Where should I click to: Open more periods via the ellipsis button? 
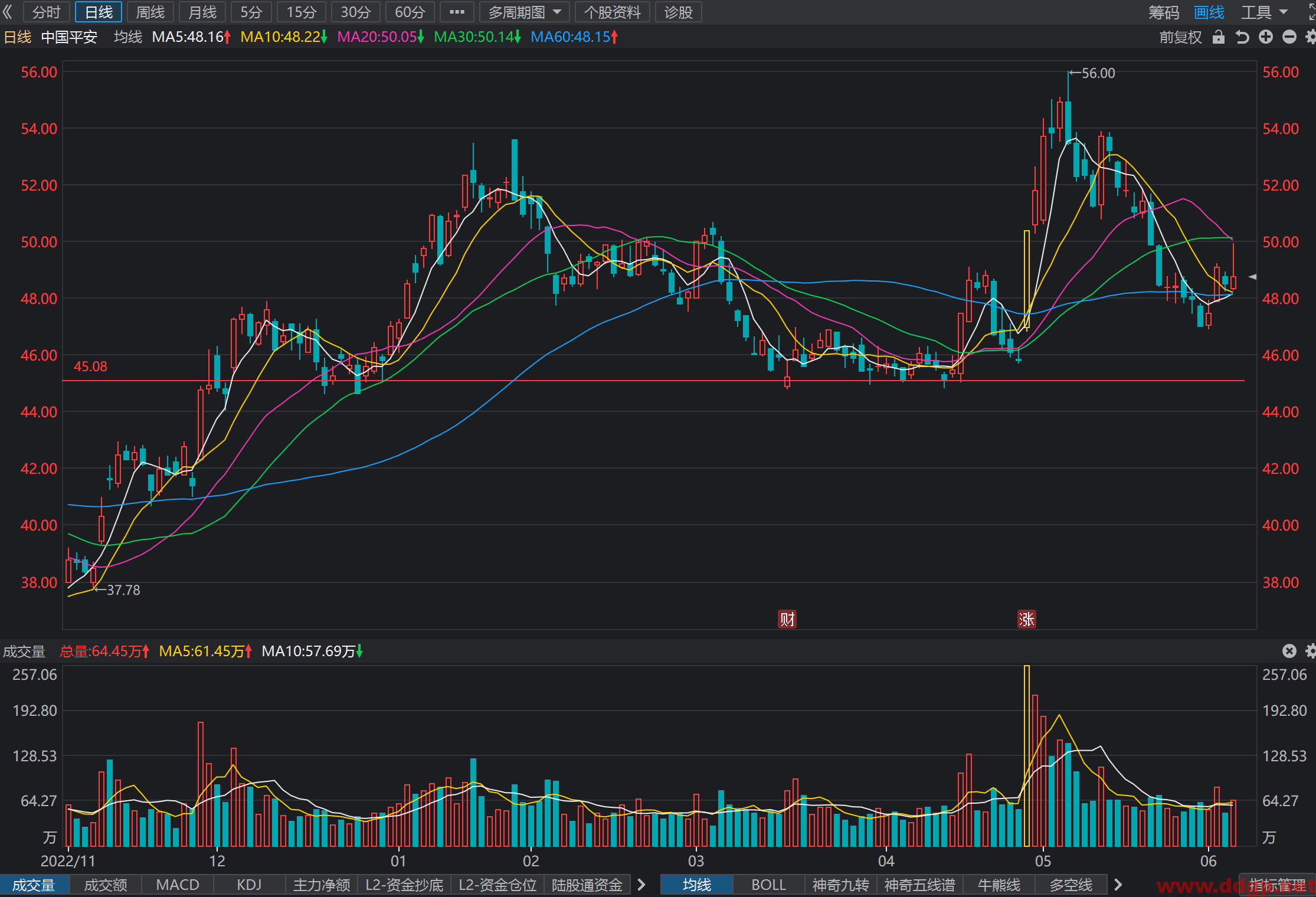[457, 12]
